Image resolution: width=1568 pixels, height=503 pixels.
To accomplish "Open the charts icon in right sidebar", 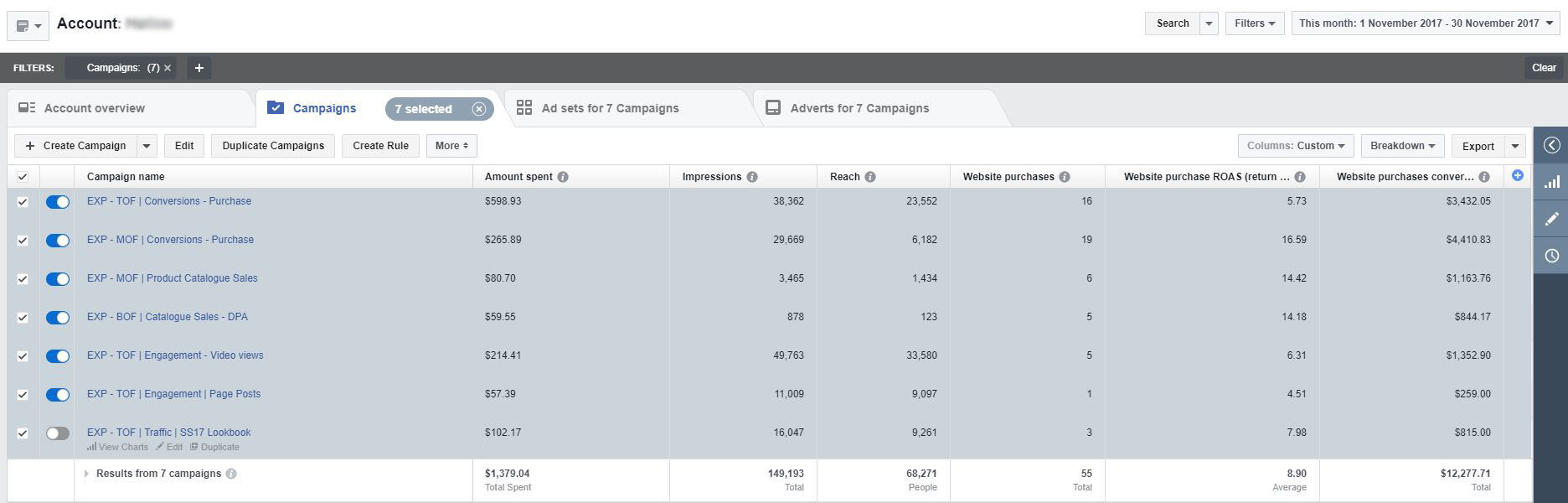I will pos(1551,182).
